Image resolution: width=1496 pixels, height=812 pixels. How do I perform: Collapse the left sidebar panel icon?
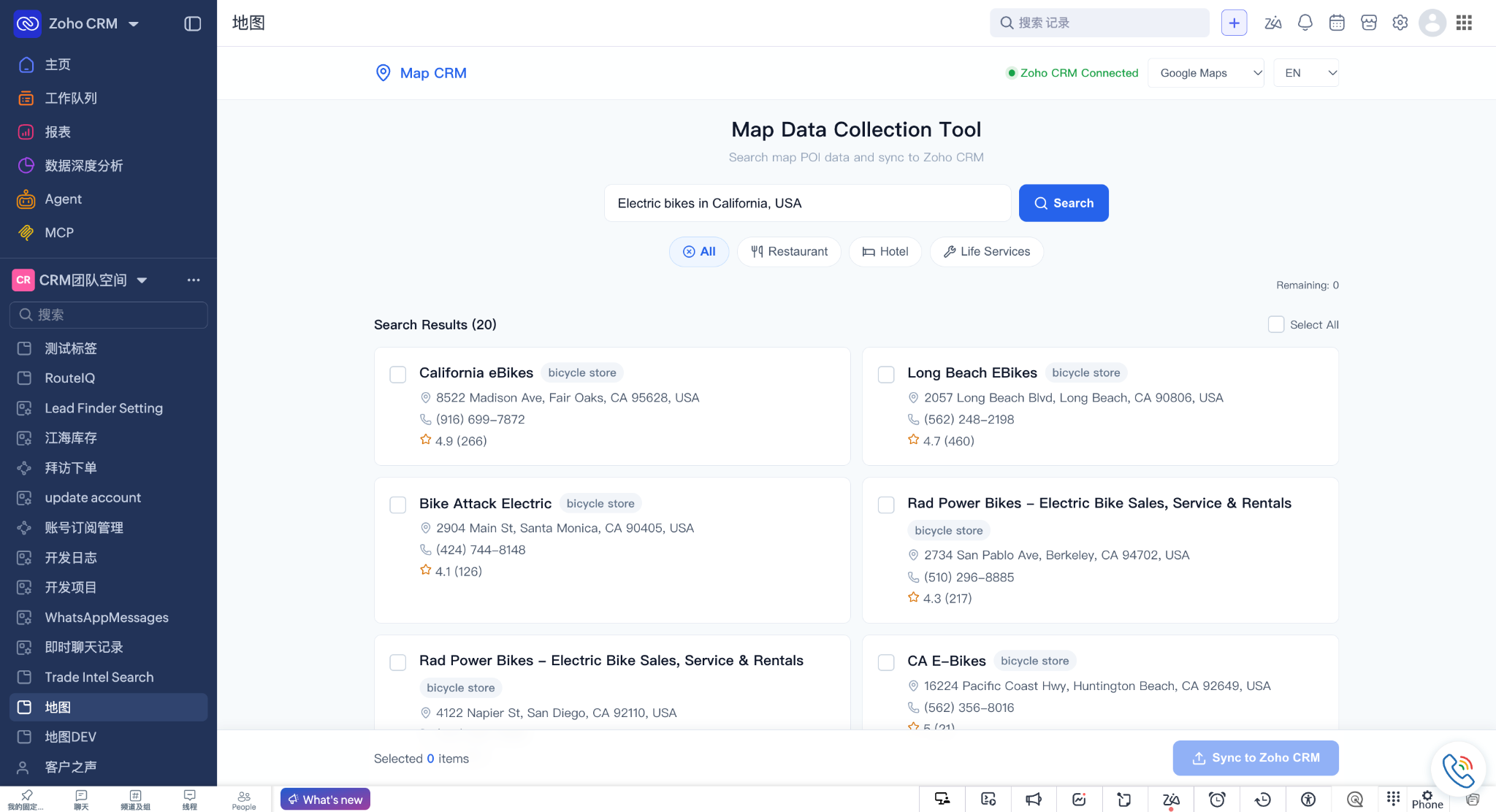pos(193,23)
